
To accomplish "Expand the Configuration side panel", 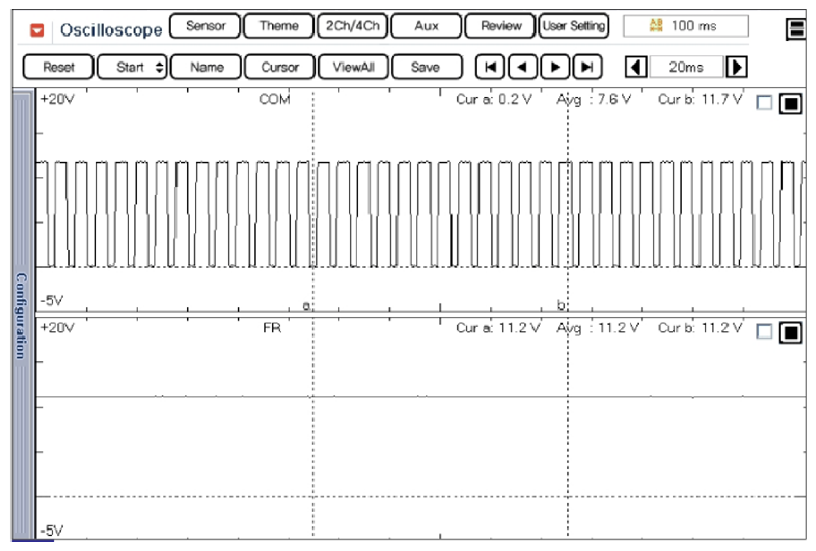I will coord(21,315).
